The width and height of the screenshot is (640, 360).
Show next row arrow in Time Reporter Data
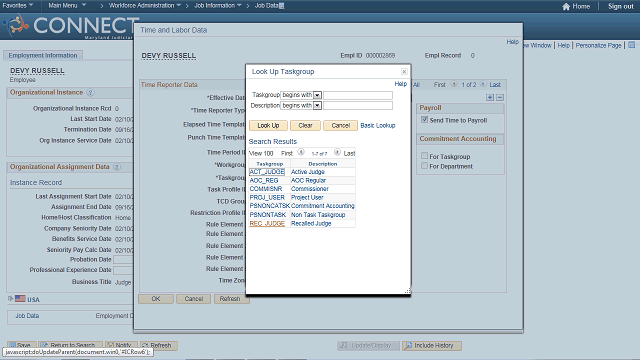[483, 84]
